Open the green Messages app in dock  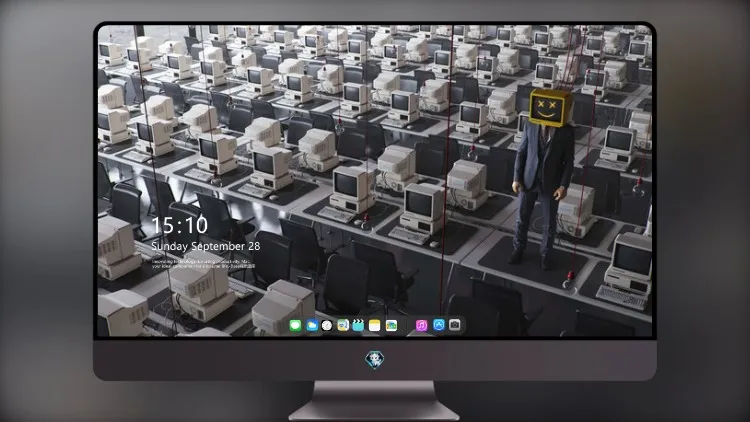pos(296,325)
